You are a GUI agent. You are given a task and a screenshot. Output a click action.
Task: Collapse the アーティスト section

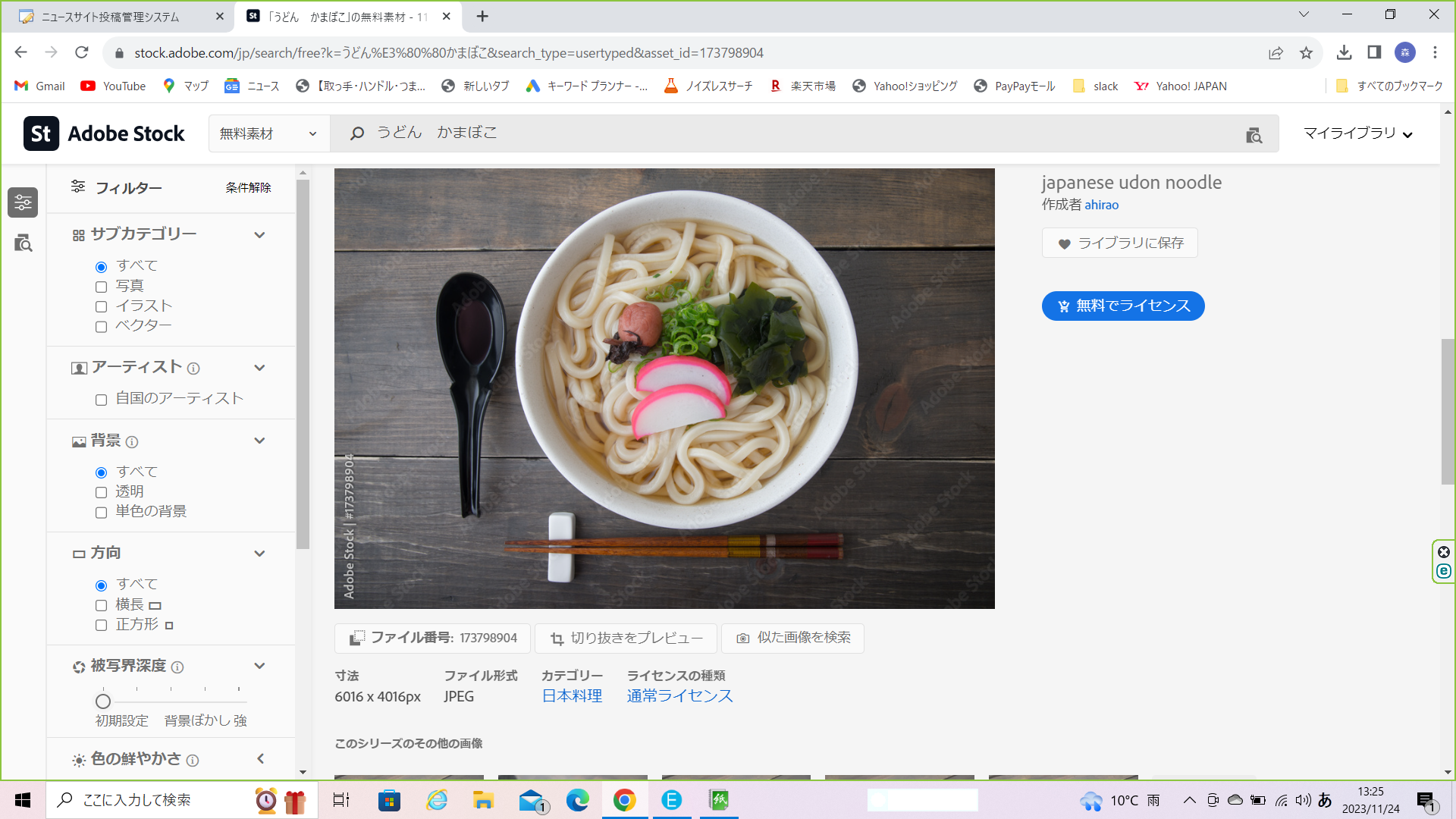coord(259,368)
